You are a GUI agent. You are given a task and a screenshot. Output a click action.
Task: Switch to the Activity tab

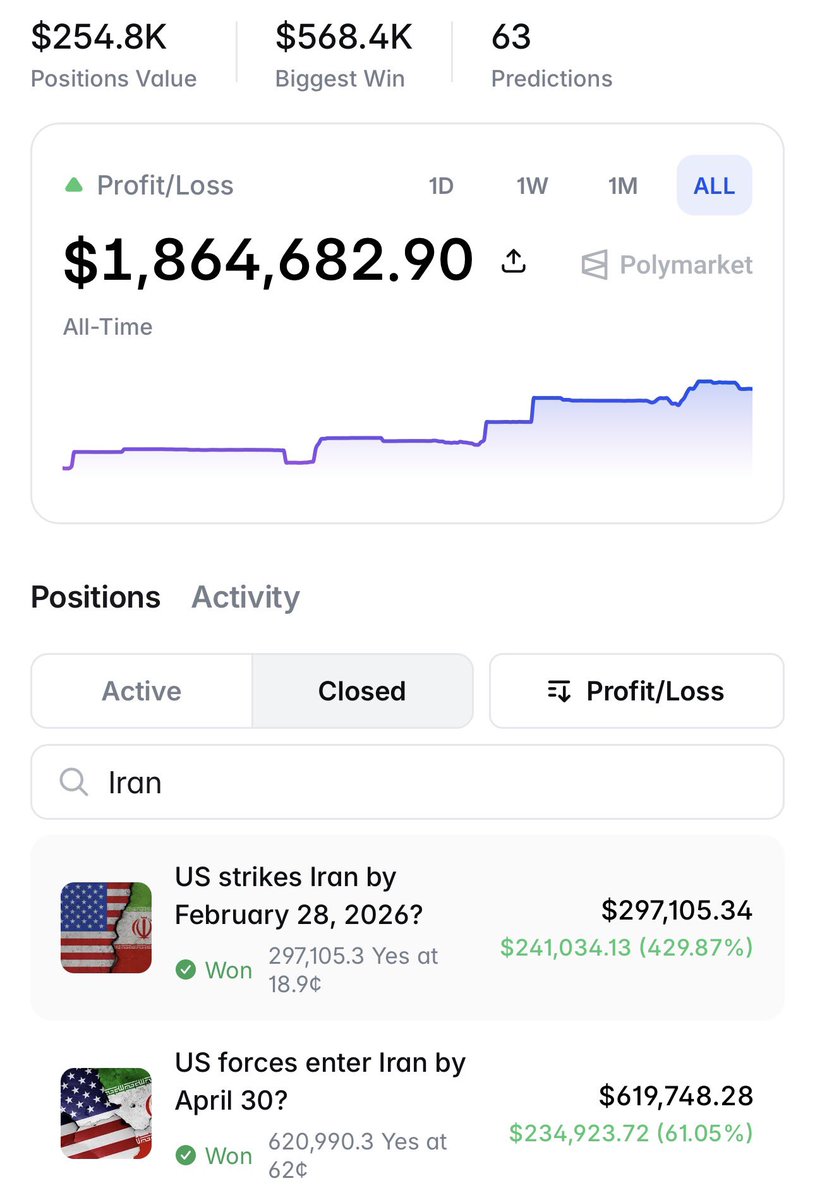[x=245, y=597]
